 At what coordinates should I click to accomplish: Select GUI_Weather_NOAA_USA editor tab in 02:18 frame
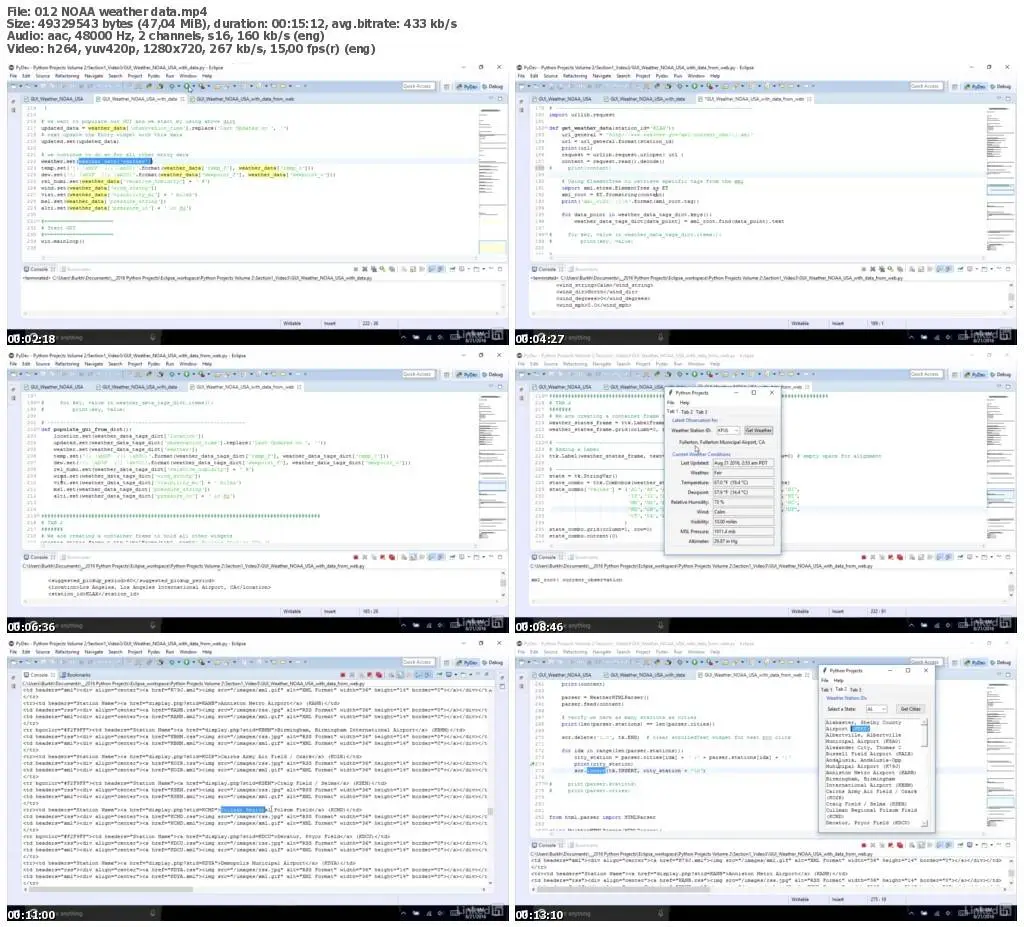tap(56, 99)
